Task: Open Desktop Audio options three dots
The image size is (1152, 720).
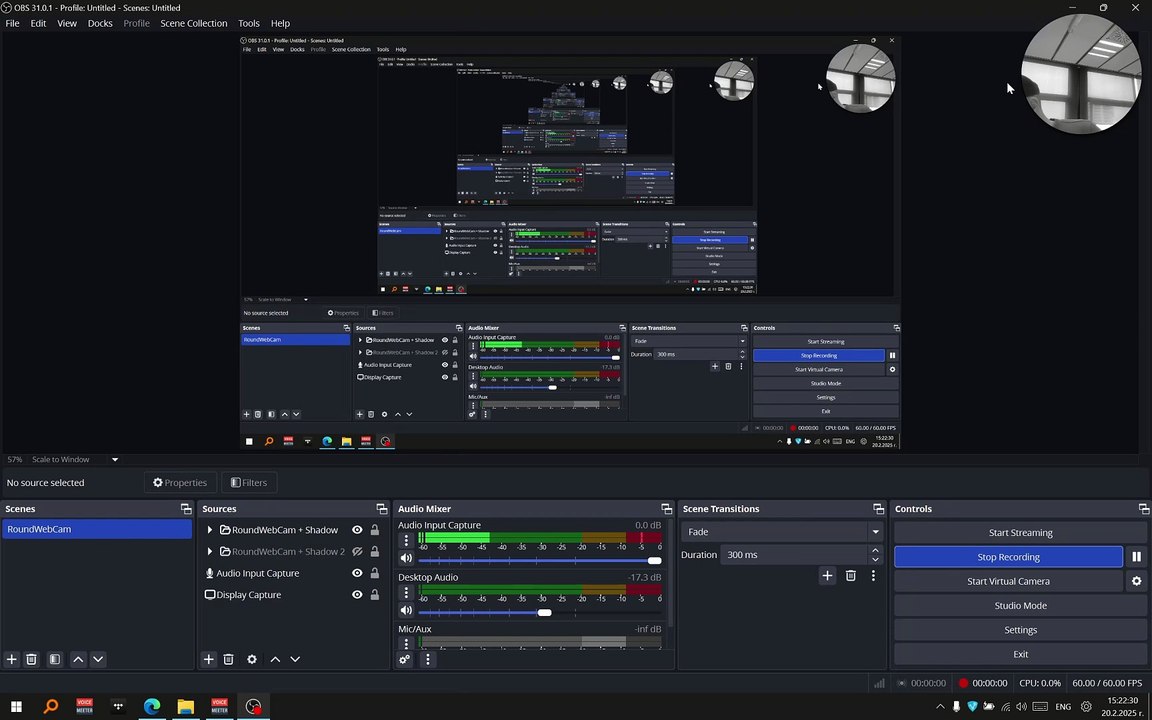Action: click(406, 592)
